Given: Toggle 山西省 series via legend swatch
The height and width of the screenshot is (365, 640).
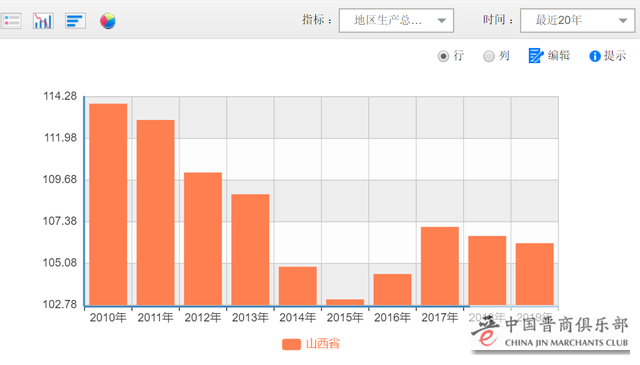Looking at the screenshot, I should (x=291, y=344).
